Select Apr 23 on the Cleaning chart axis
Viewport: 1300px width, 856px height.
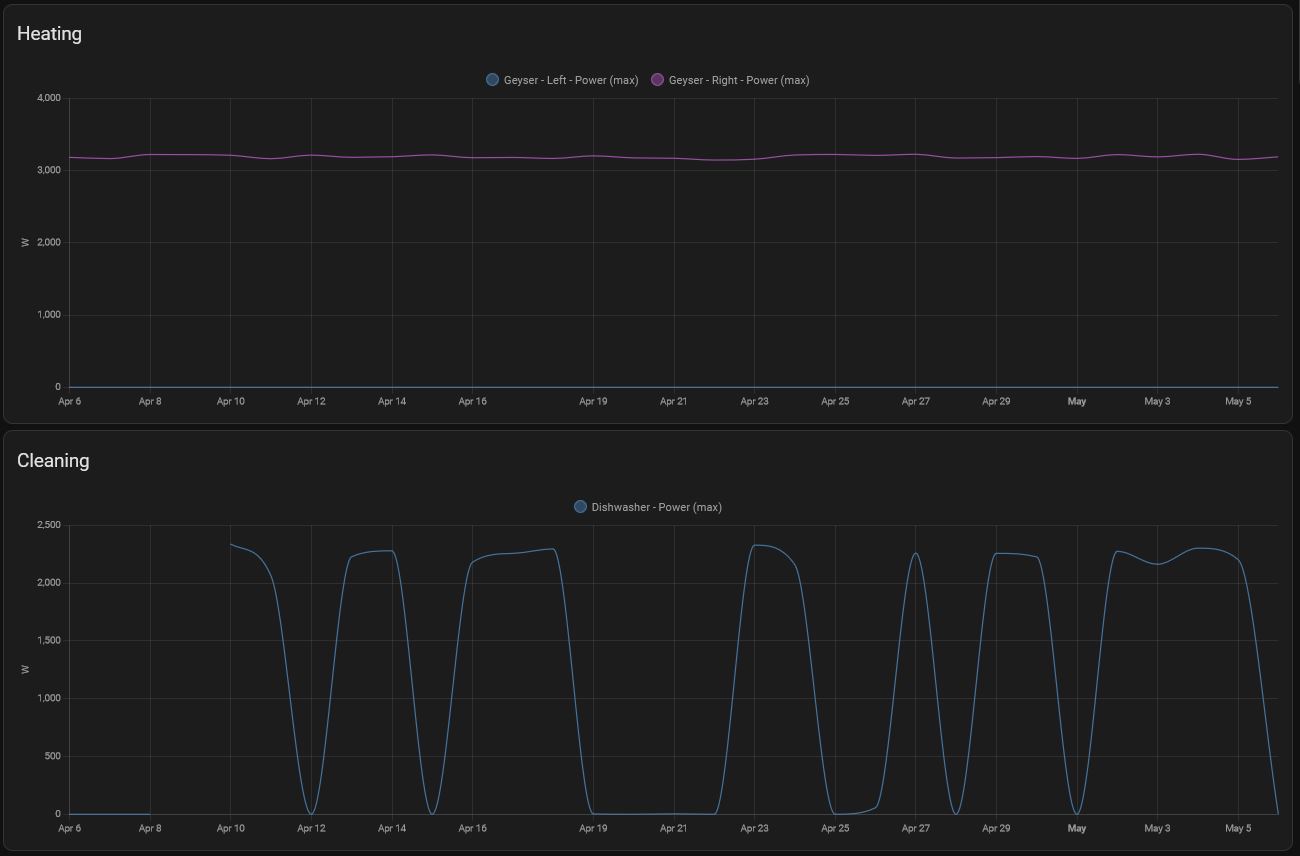click(754, 829)
